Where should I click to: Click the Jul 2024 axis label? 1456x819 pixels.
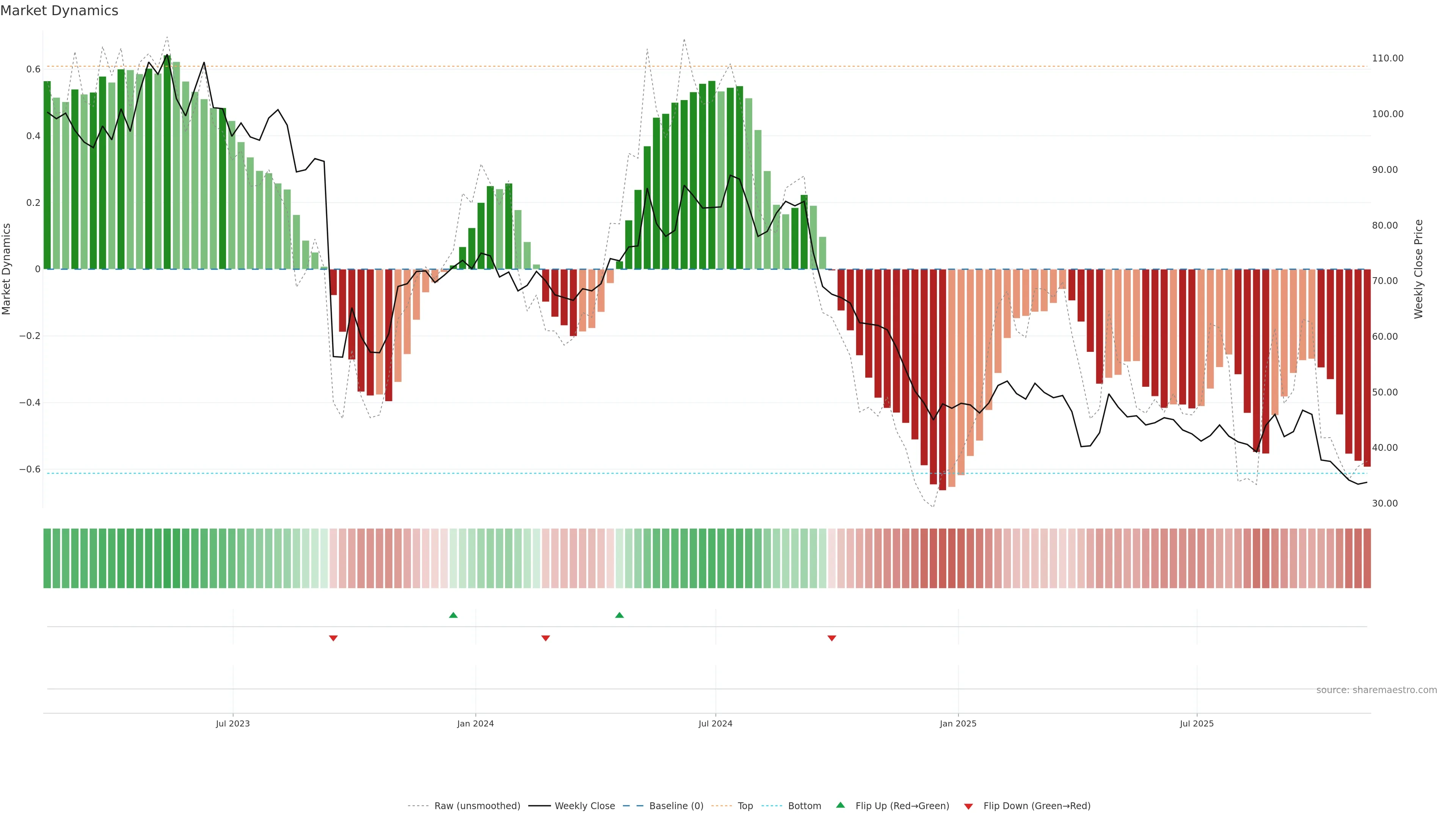[715, 723]
